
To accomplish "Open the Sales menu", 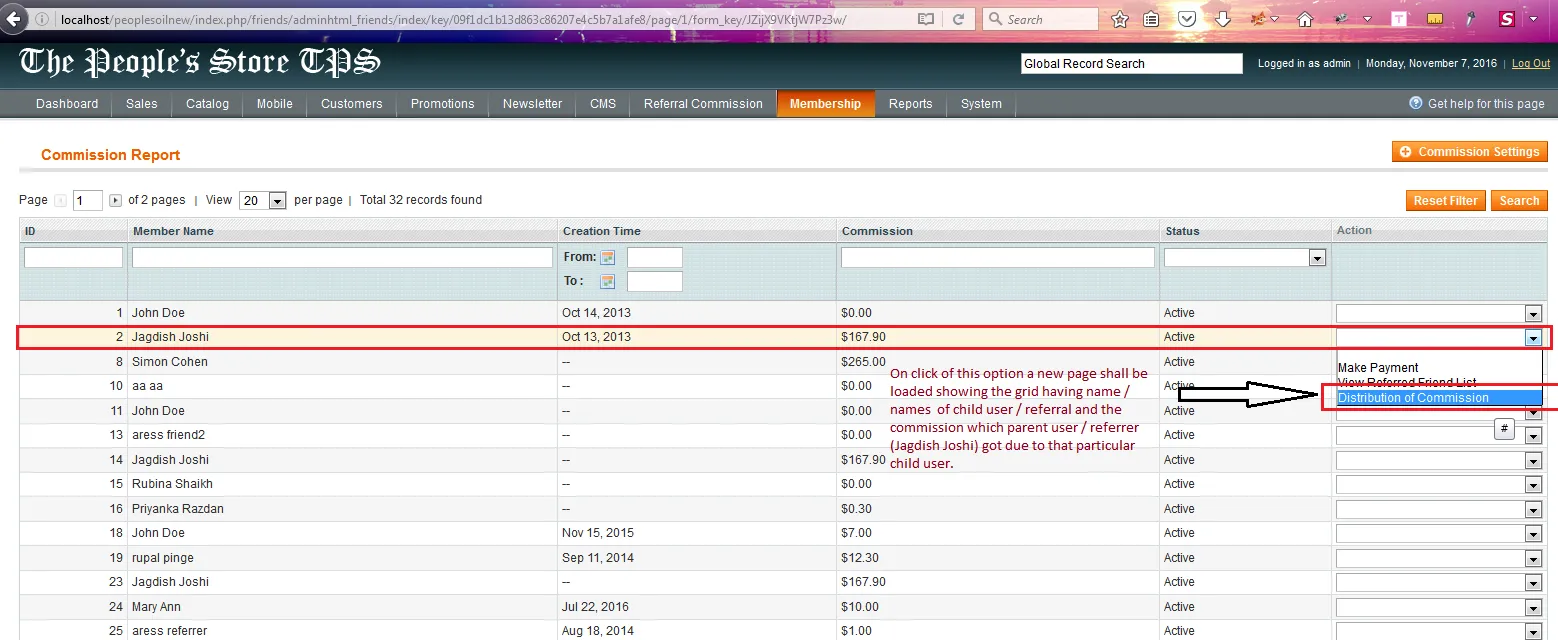I will pyautogui.click(x=142, y=104).
